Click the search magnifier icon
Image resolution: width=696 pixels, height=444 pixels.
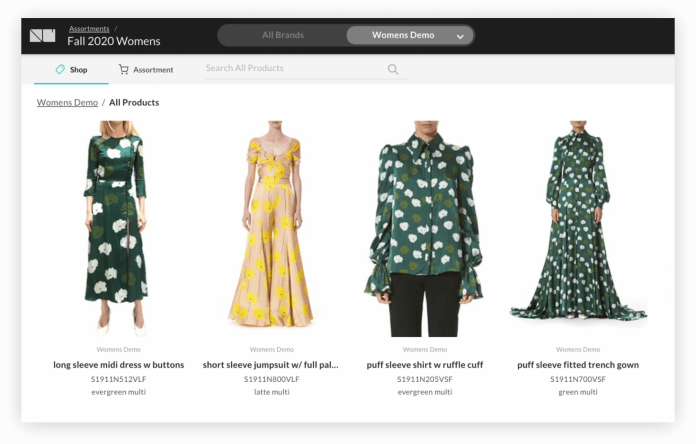393,70
